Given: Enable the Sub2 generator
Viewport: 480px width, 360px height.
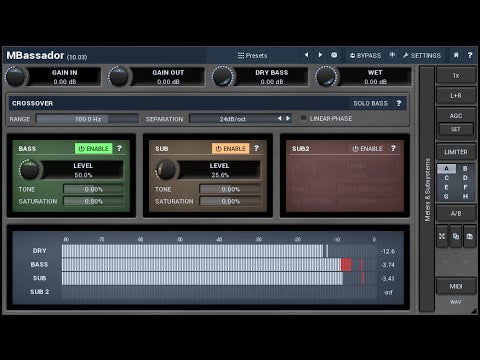Looking at the screenshot, I should pos(368,148).
